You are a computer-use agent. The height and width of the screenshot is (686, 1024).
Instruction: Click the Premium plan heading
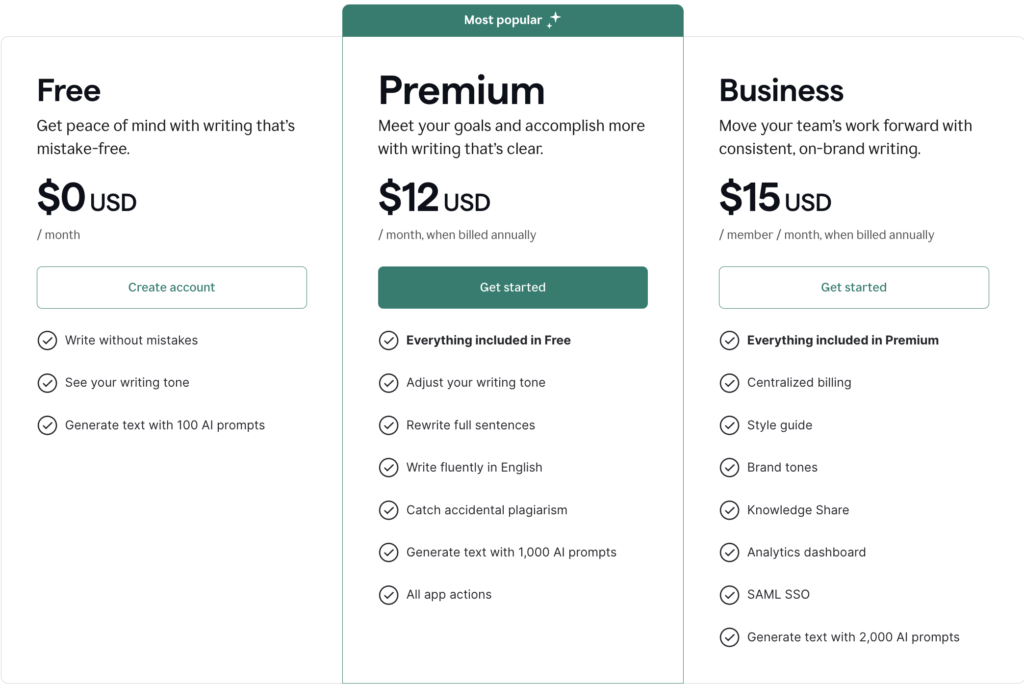(x=461, y=91)
